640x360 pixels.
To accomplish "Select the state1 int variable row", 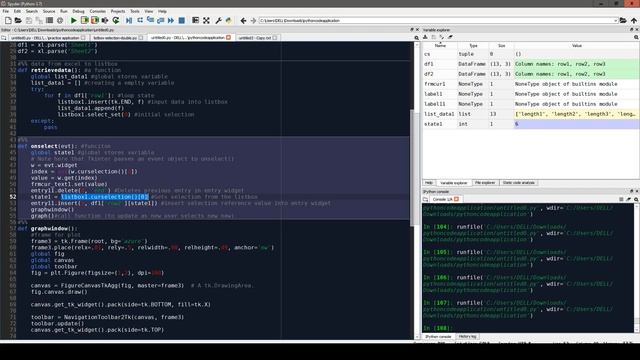I will click(531, 124).
